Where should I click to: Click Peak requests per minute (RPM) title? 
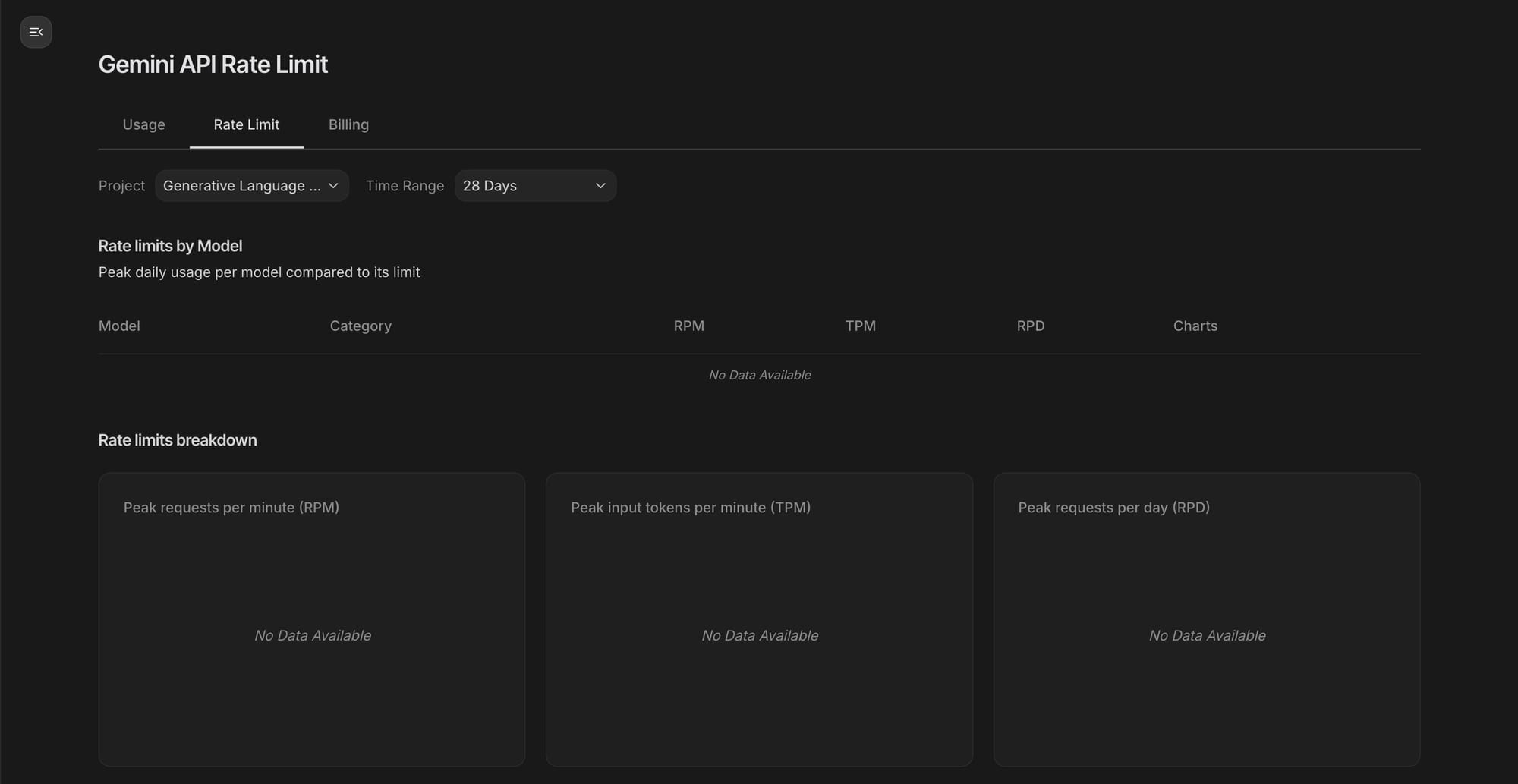click(x=231, y=507)
